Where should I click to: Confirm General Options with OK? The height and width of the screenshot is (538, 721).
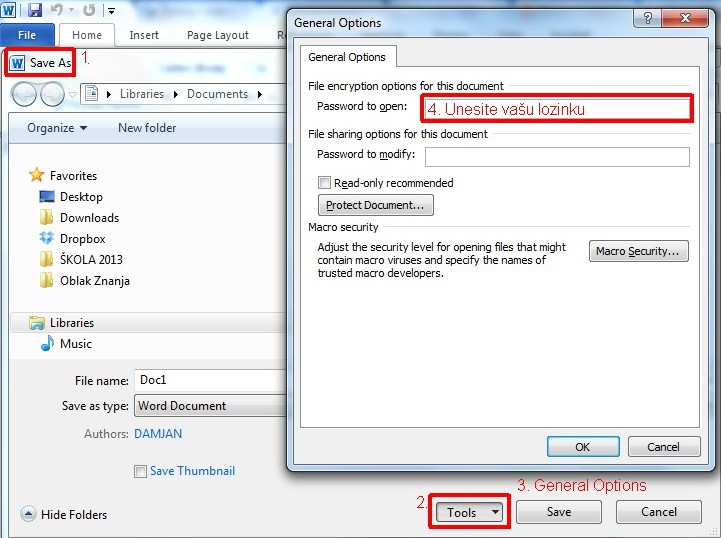[x=582, y=447]
